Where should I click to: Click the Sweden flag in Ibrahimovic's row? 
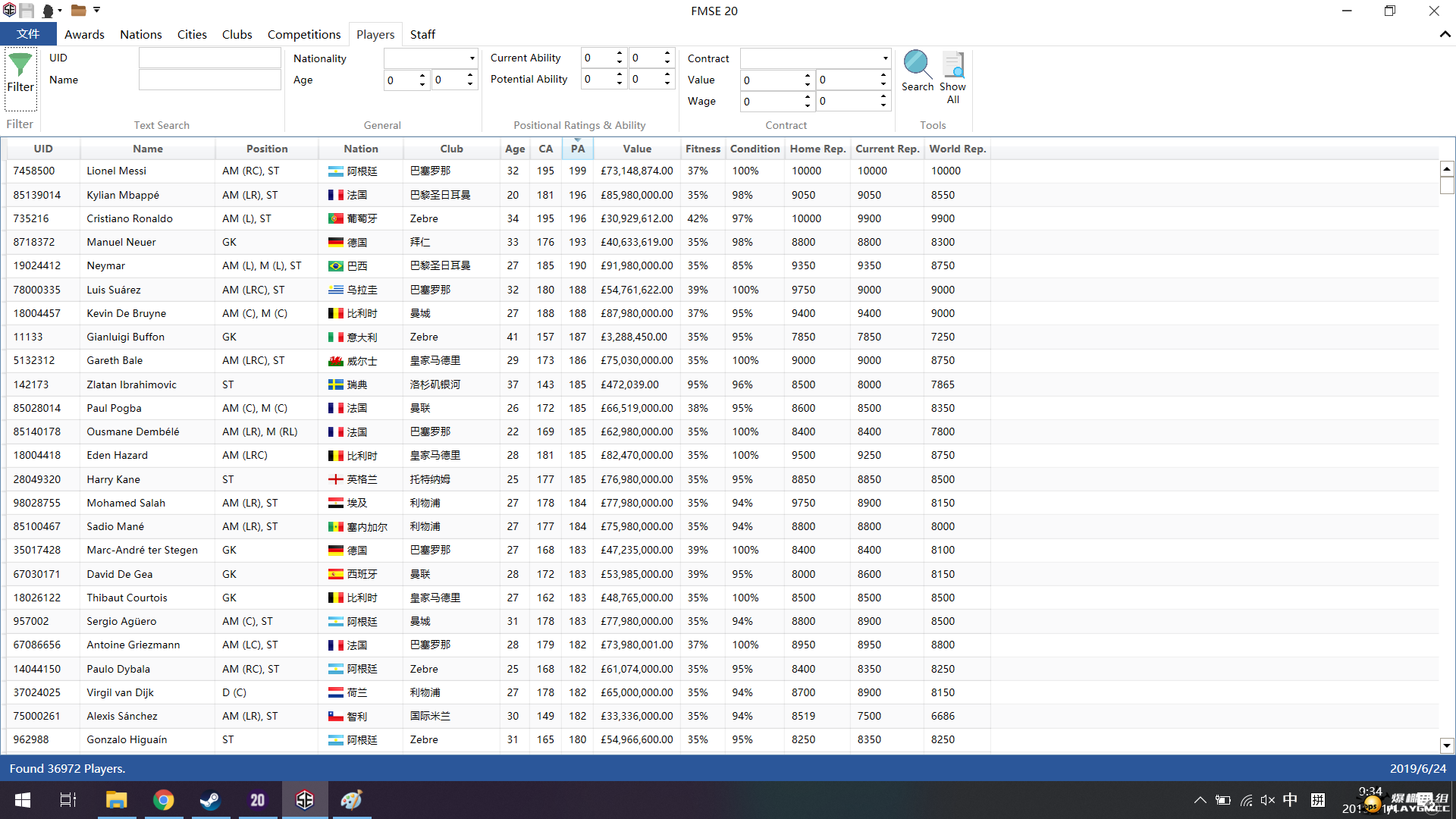[x=336, y=384]
